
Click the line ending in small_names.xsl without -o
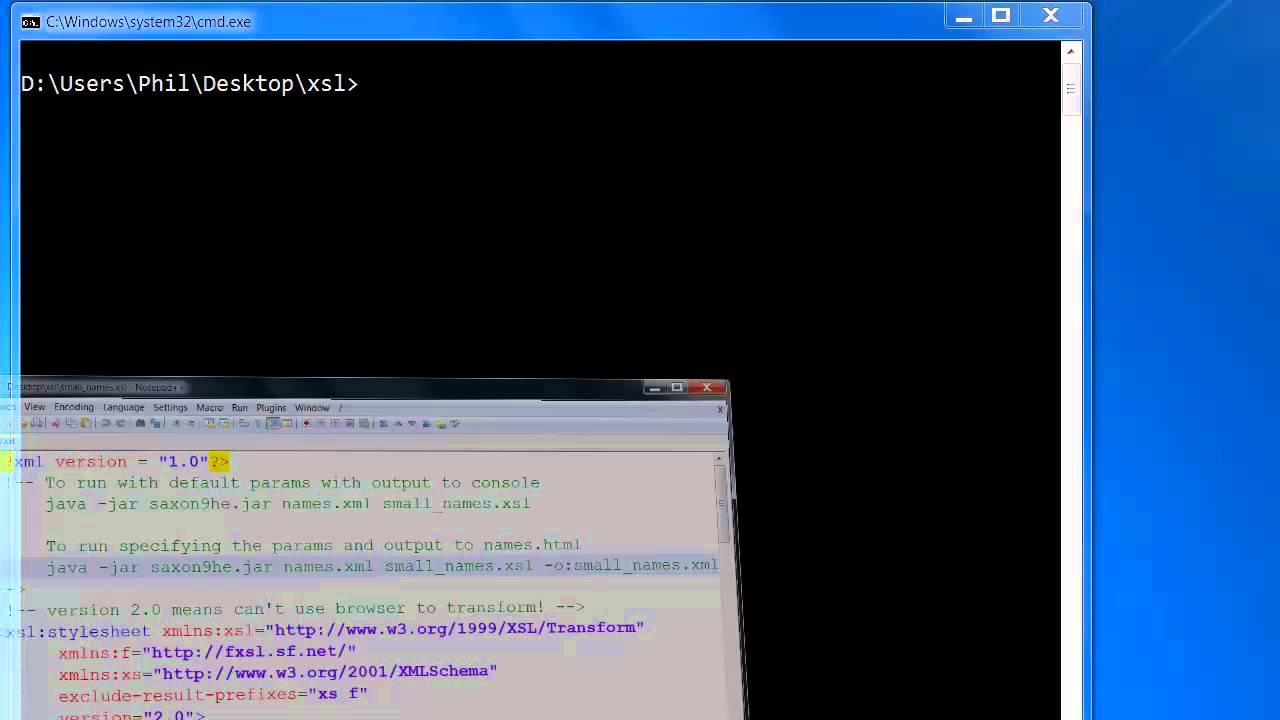coord(288,503)
